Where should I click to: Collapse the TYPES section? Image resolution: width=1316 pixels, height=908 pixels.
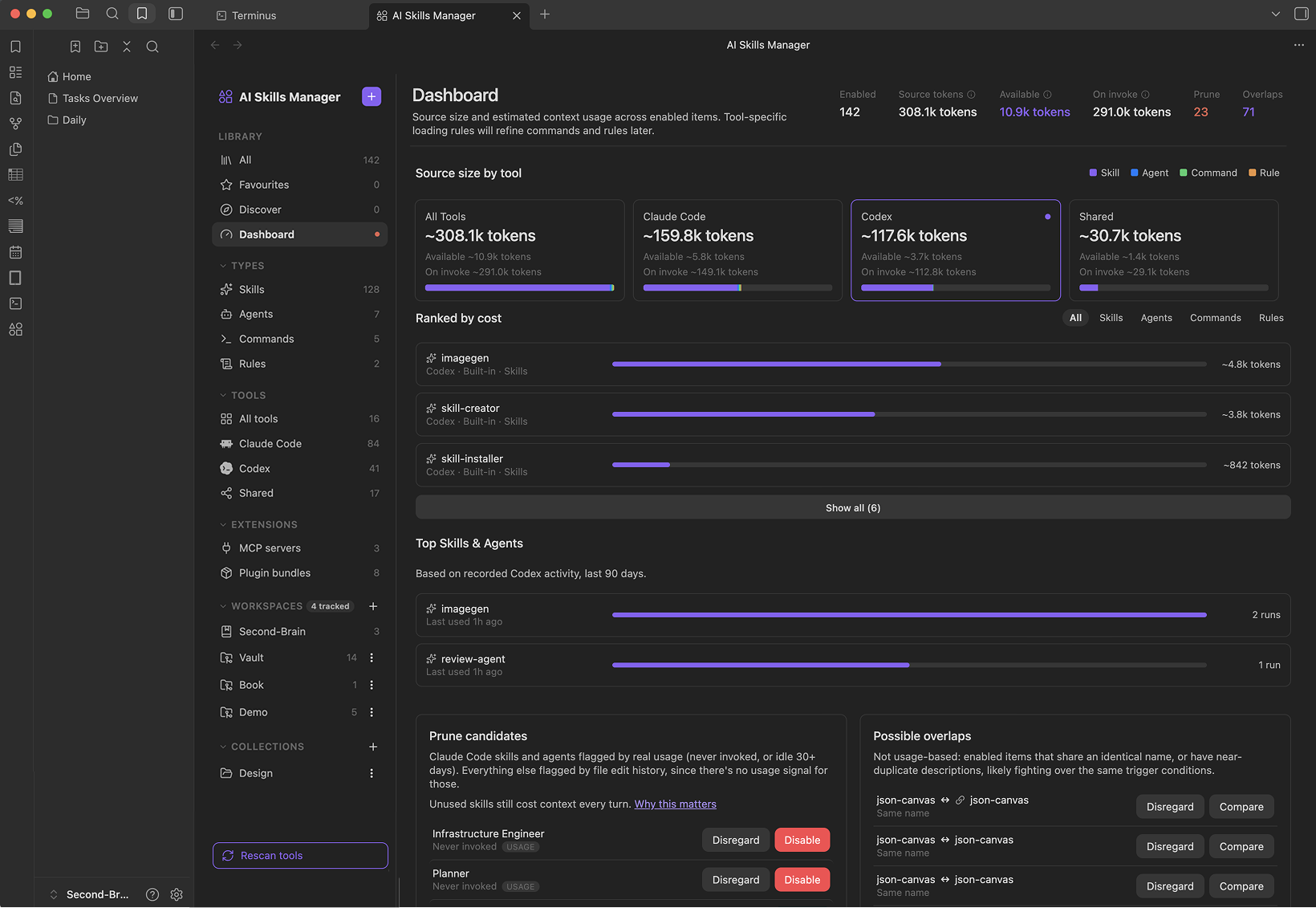click(242, 266)
